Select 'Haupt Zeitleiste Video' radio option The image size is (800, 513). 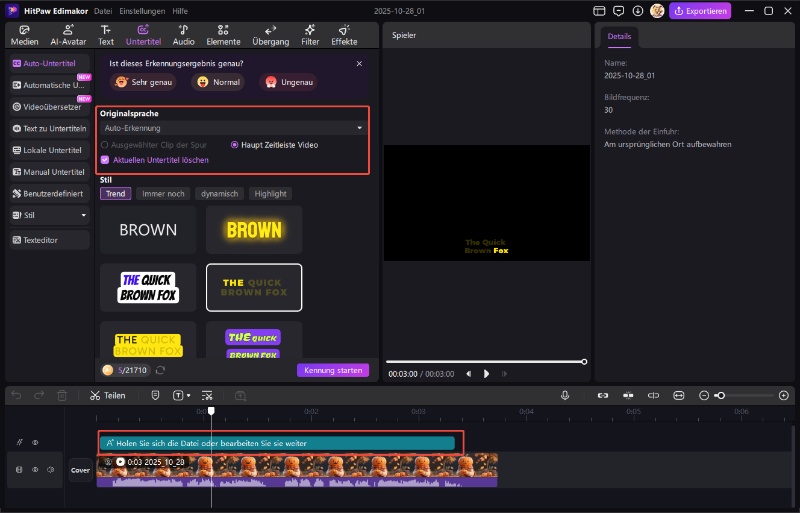pos(235,145)
